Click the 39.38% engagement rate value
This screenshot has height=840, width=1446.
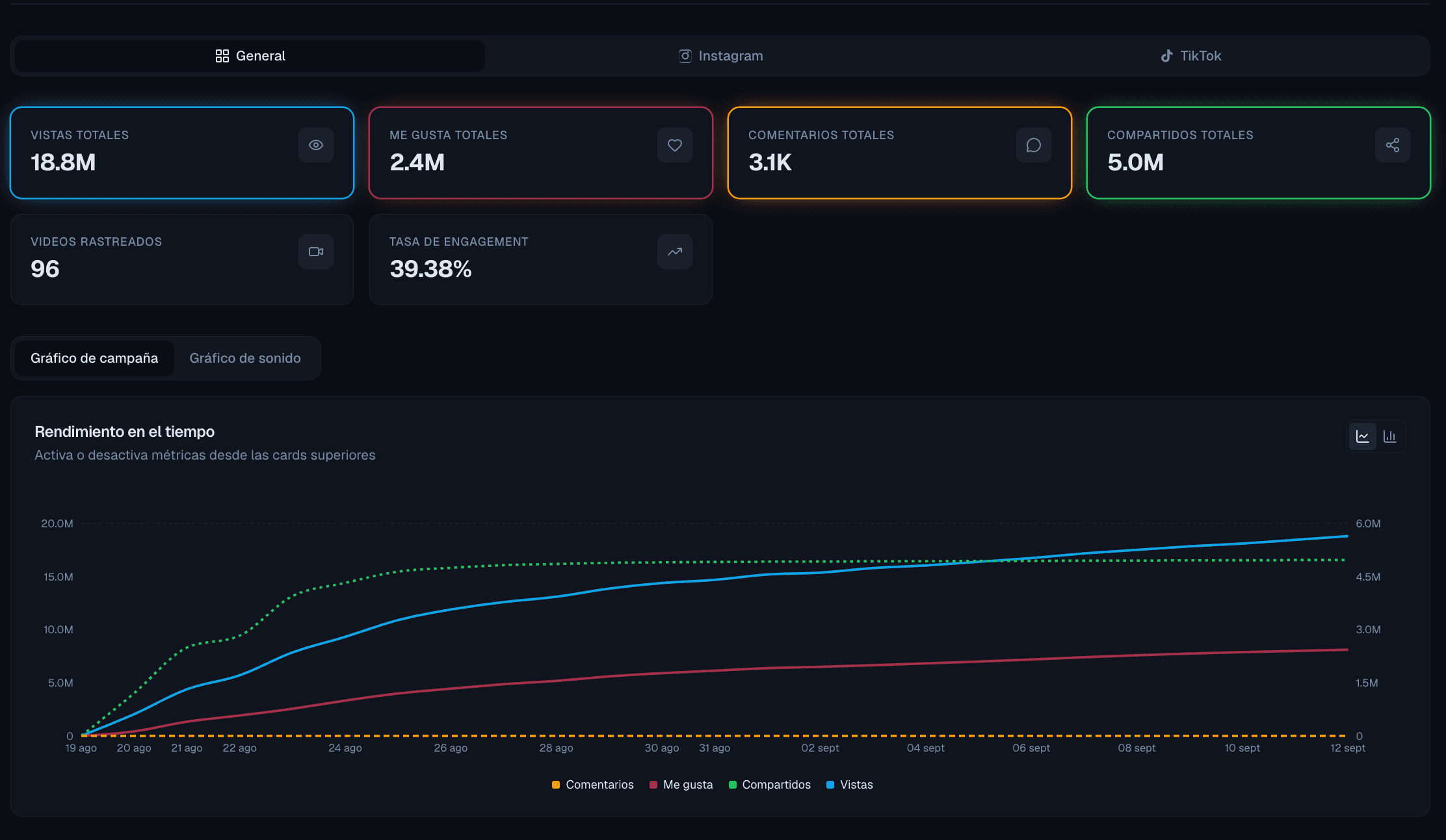430,269
